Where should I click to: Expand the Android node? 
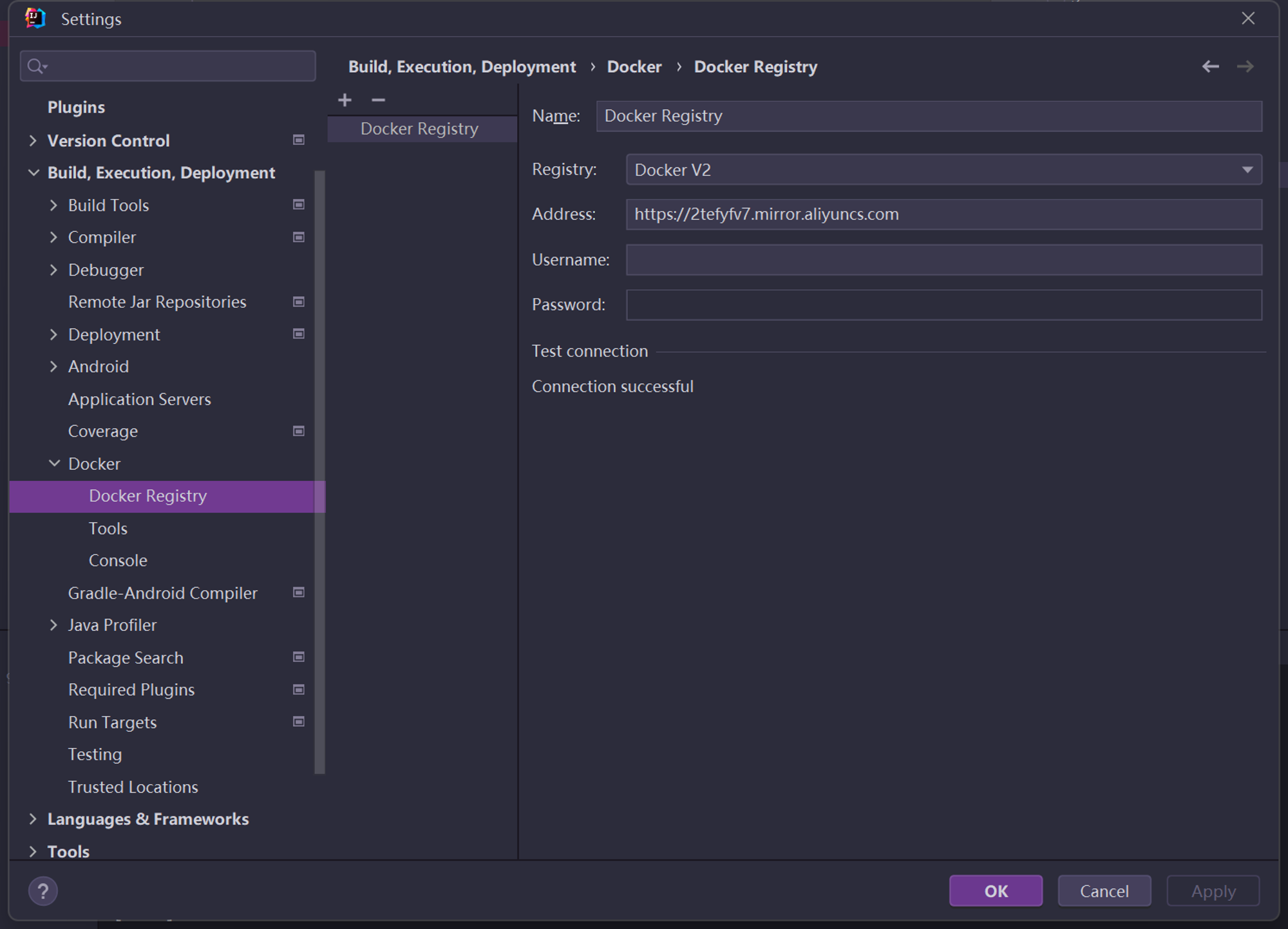click(53, 366)
